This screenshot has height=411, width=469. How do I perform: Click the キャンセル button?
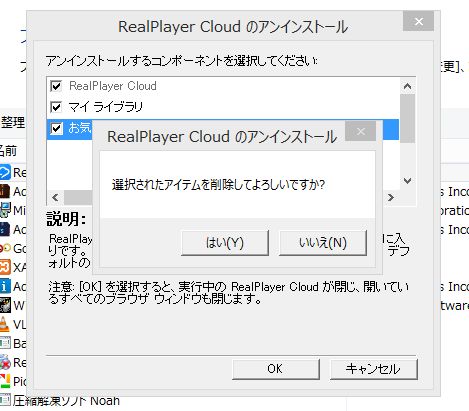pyautogui.click(x=373, y=369)
